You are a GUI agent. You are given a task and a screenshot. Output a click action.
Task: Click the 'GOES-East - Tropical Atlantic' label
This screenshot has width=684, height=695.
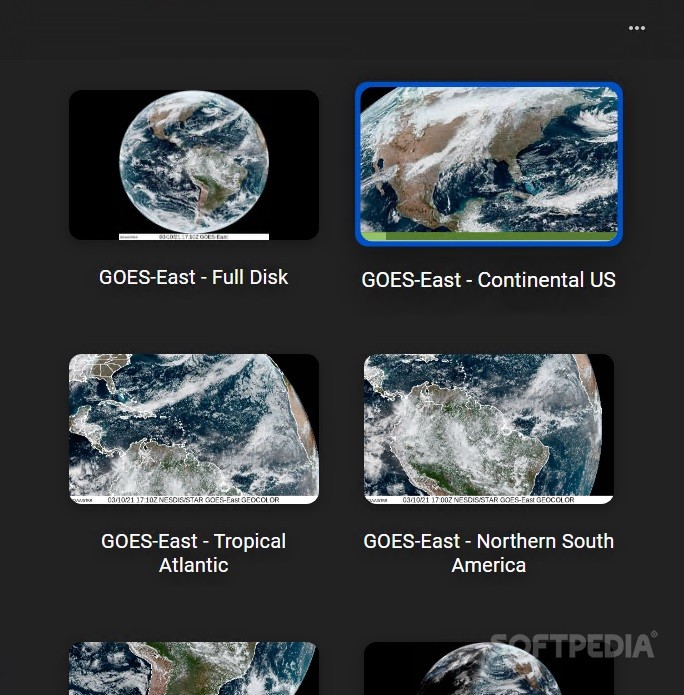194,553
